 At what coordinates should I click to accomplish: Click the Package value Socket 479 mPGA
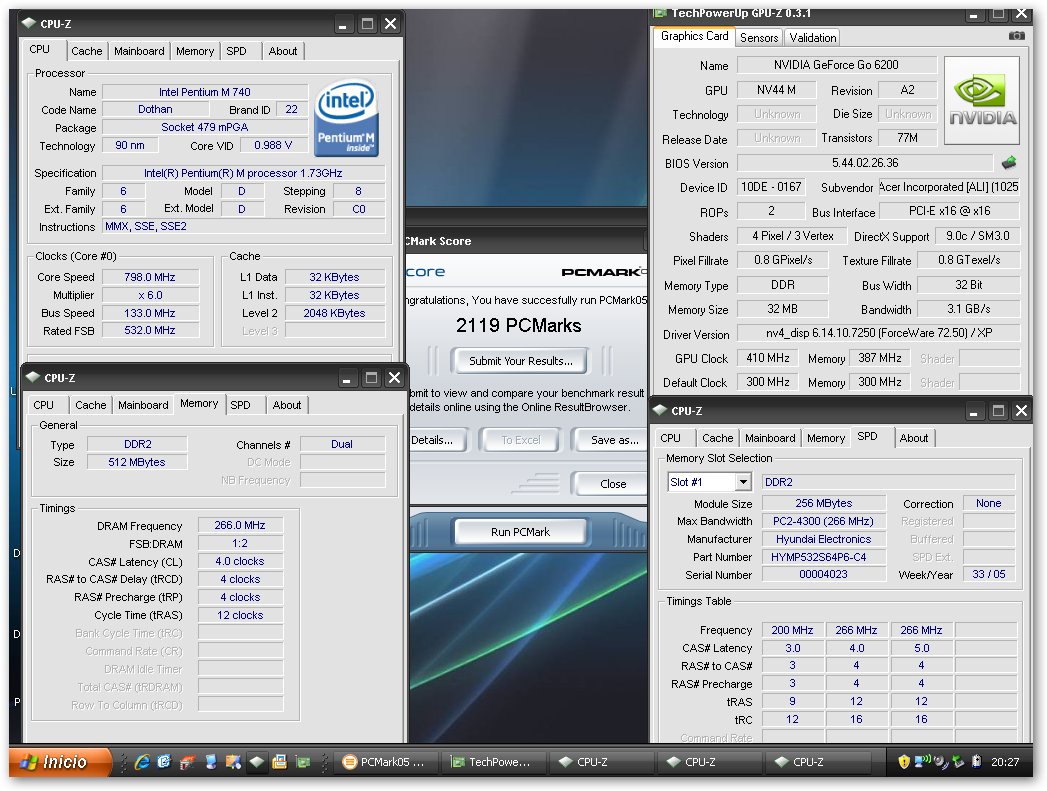click(205, 127)
